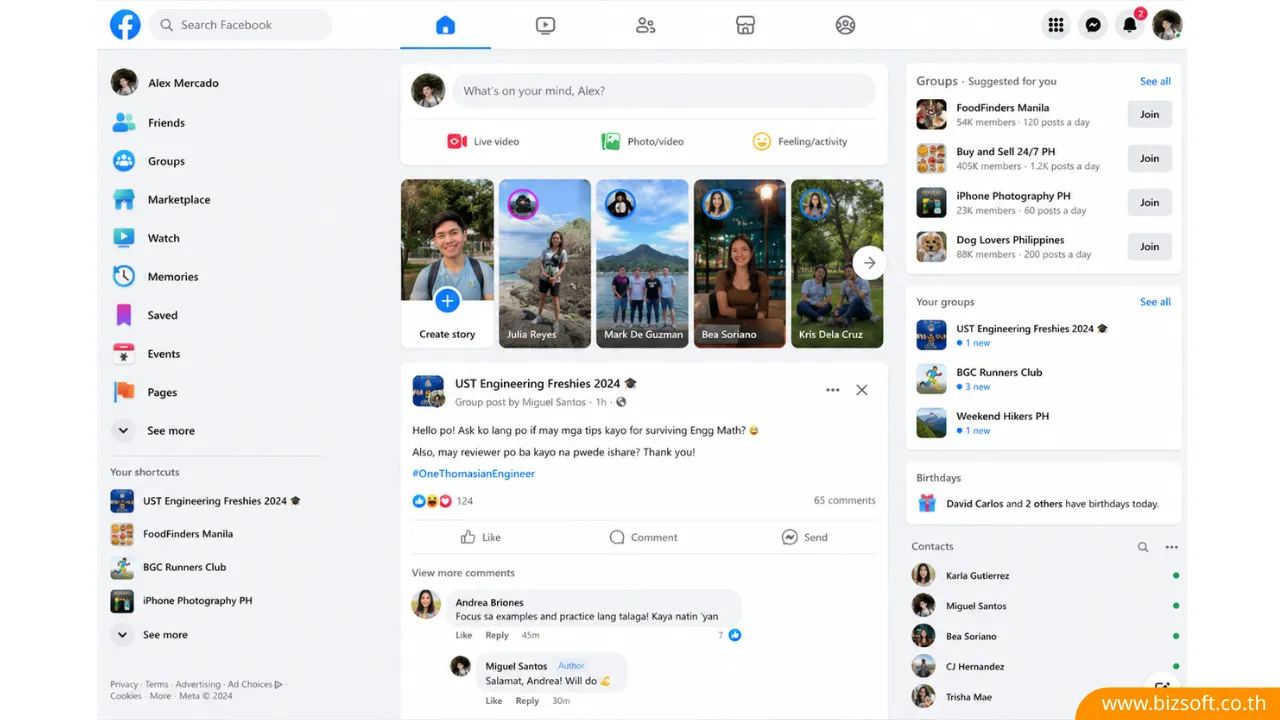Image resolution: width=1280 pixels, height=720 pixels.
Task: Search contacts with magnifier icon
Action: point(1143,547)
